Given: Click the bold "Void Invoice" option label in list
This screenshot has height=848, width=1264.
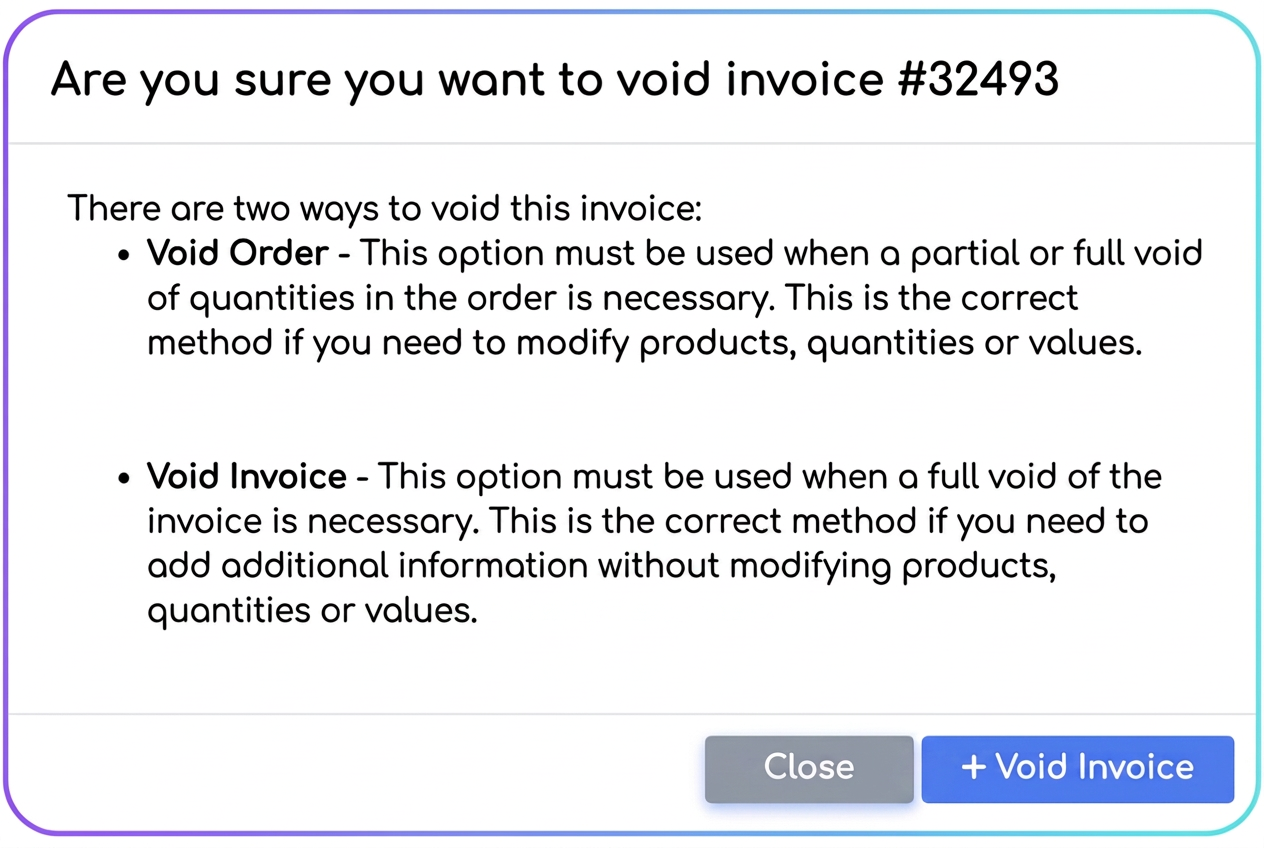Looking at the screenshot, I should coord(247,476).
